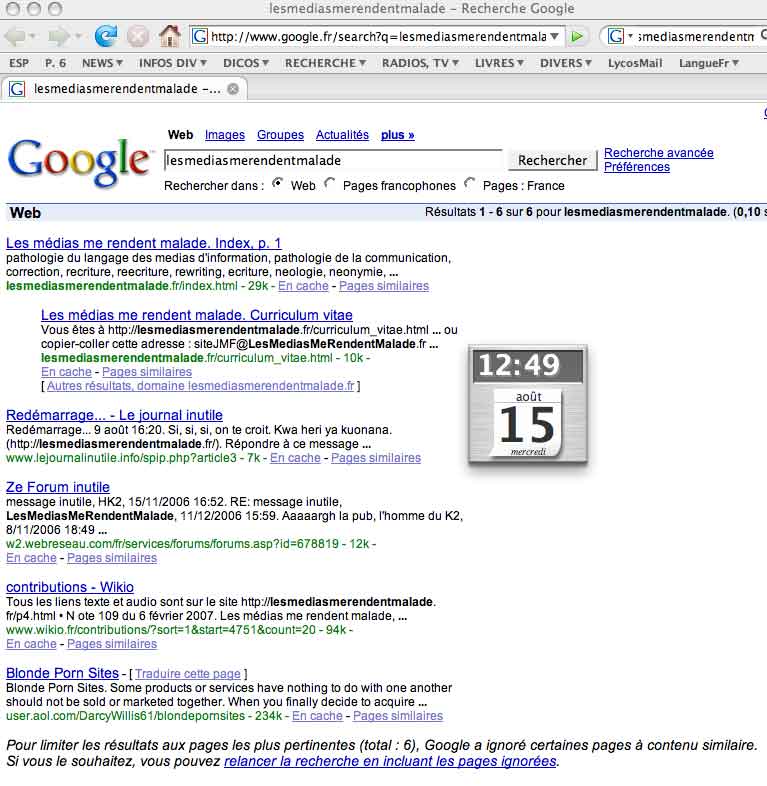Screen dimensions: 767x786
Task: Open Ze Forum inutile result
Action: (x=58, y=487)
